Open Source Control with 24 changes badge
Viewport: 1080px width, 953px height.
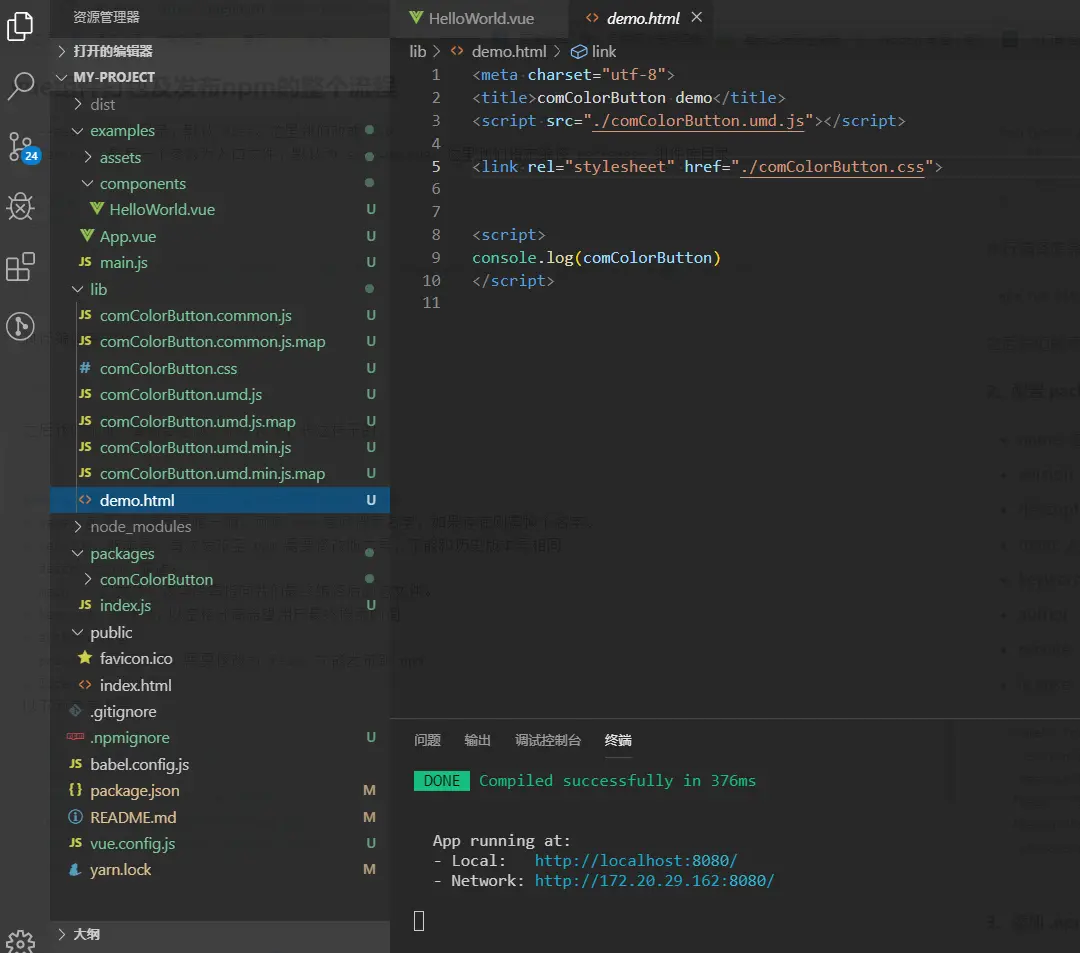[22, 147]
